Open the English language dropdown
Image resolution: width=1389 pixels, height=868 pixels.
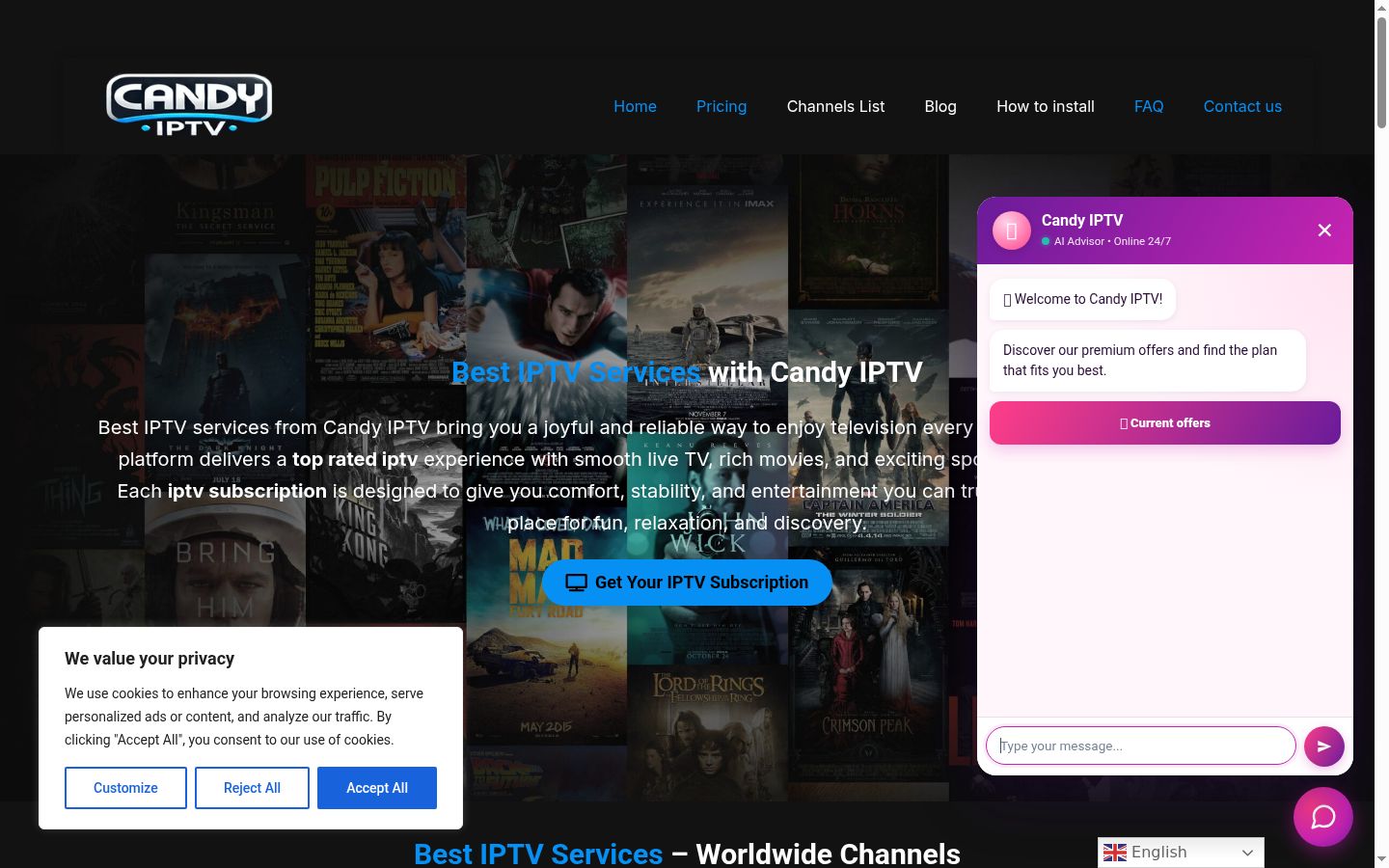(1181, 853)
